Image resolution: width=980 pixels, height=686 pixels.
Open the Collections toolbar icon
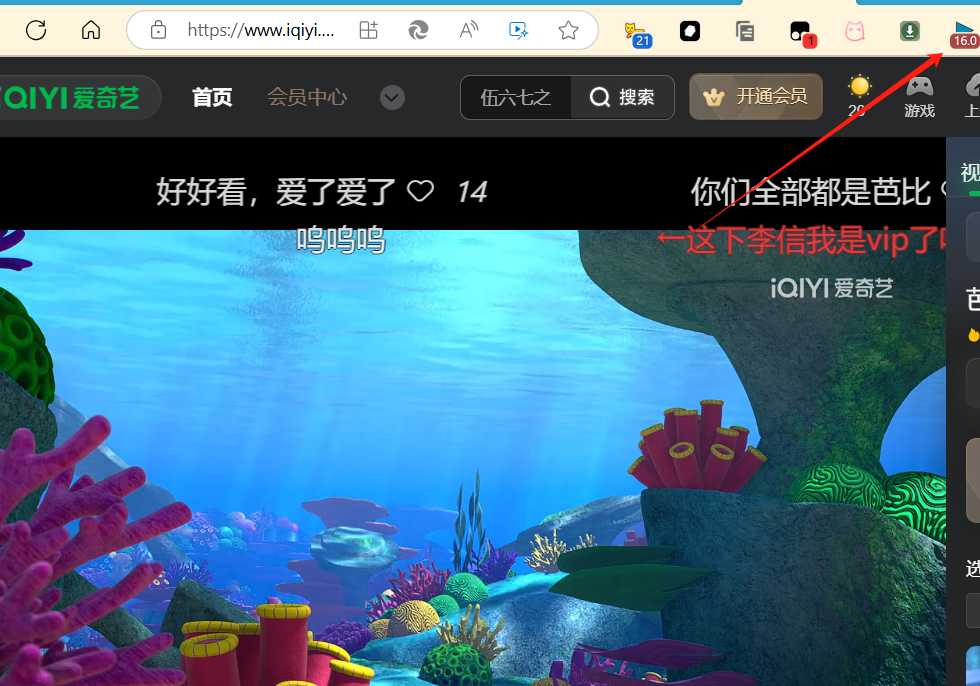[744, 31]
